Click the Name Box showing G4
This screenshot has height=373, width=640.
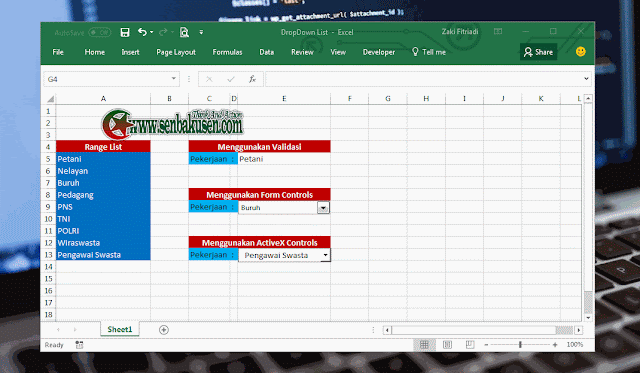point(107,79)
